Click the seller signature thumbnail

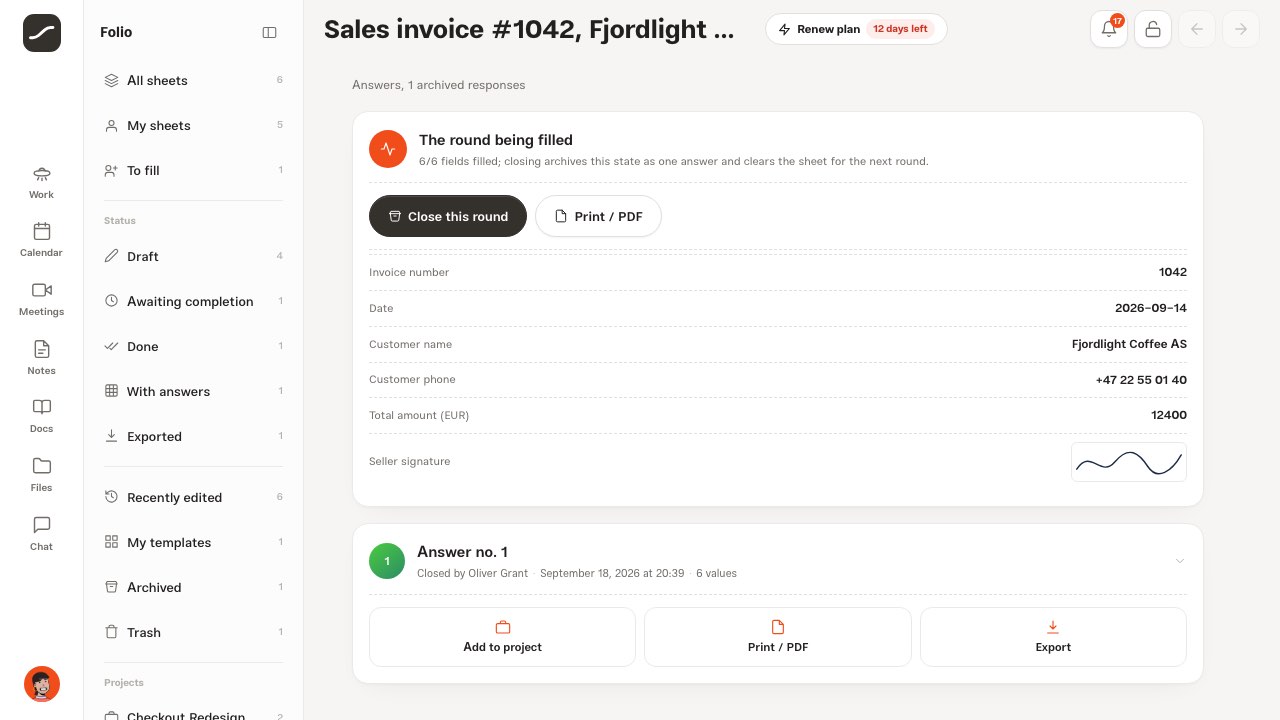click(1129, 462)
